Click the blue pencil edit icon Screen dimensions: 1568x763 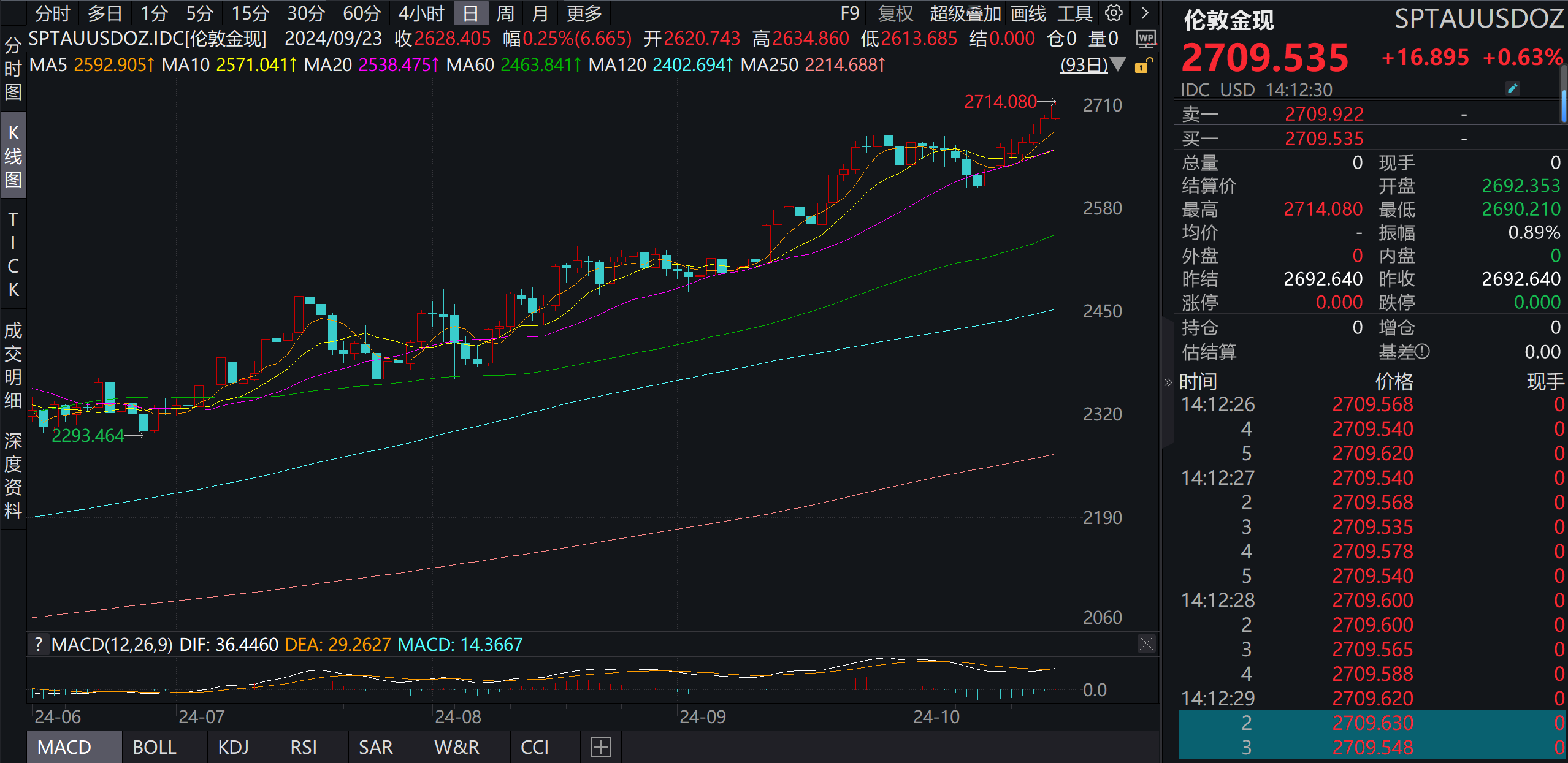pyautogui.click(x=1513, y=89)
